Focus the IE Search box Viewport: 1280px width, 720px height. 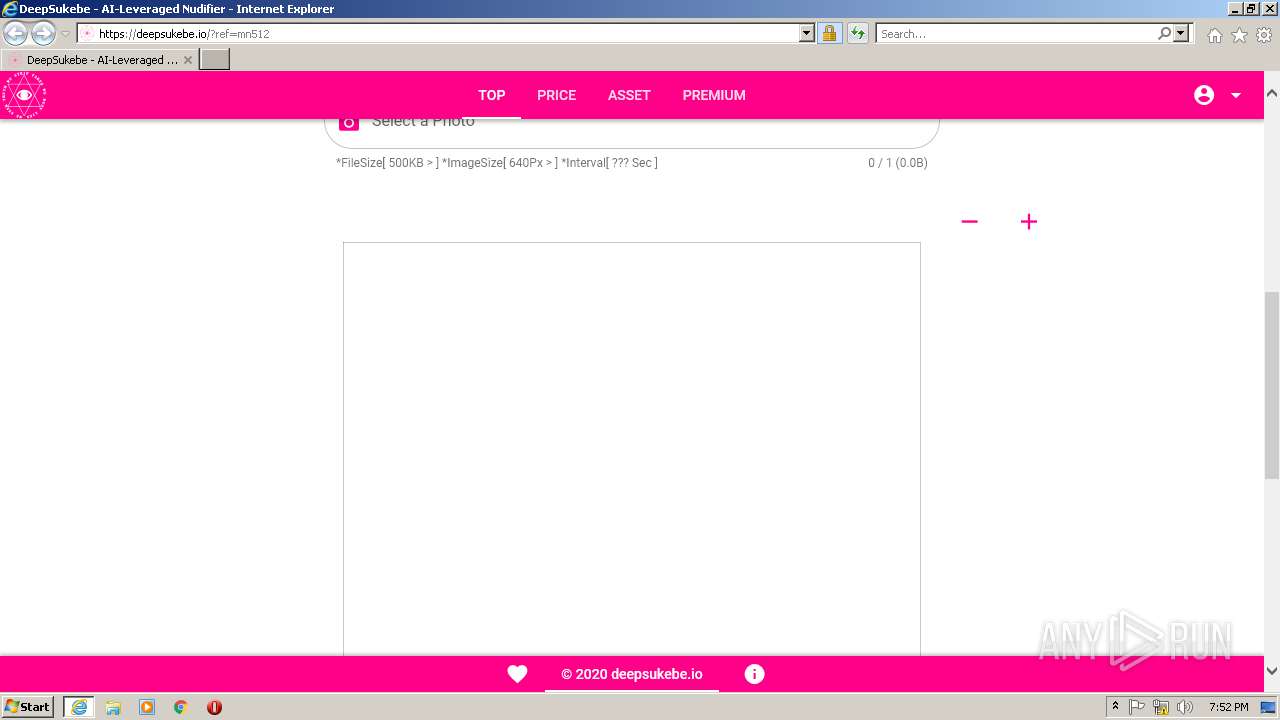pos(1016,33)
